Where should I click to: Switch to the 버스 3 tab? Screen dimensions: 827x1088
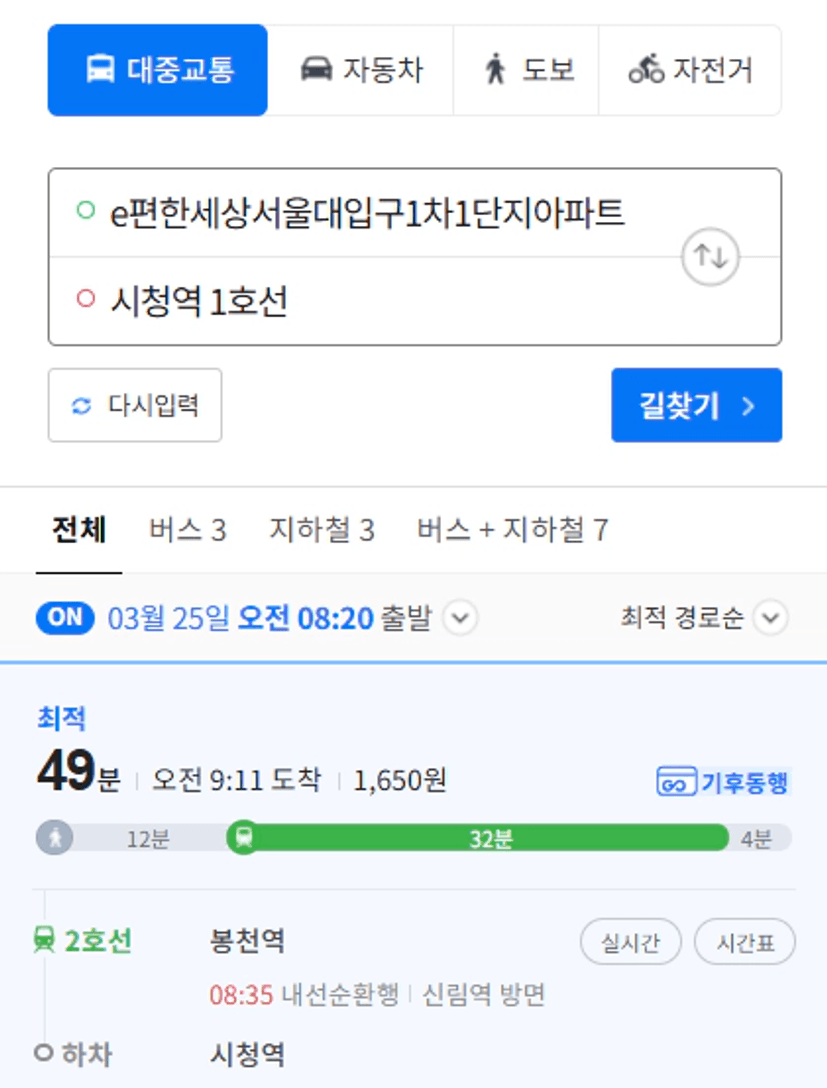pos(188,530)
